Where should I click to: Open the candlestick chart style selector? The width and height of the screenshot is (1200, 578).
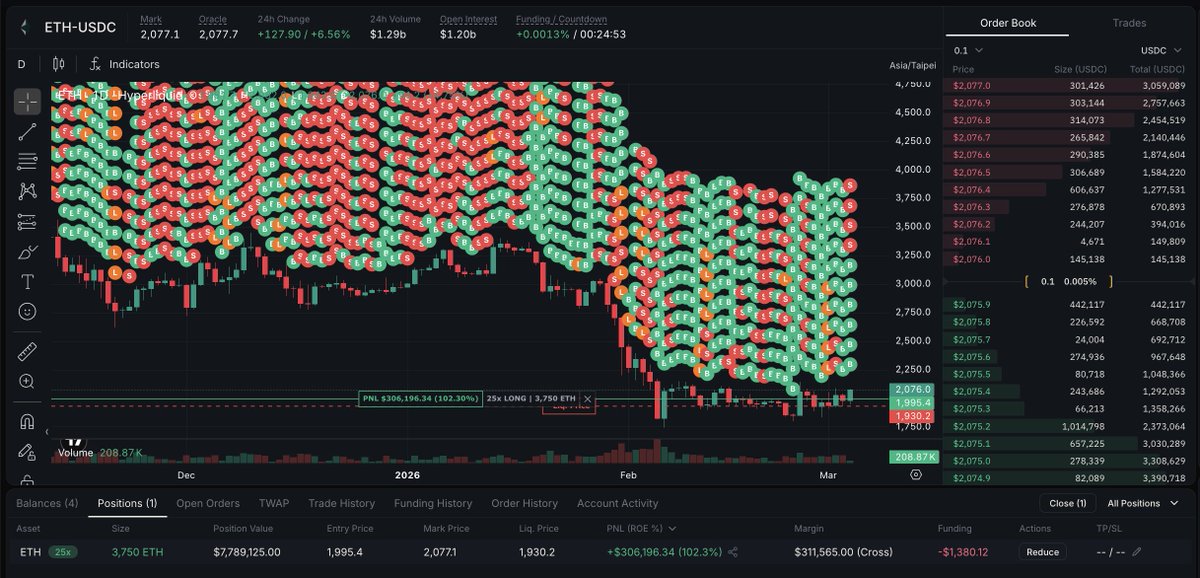pos(58,64)
